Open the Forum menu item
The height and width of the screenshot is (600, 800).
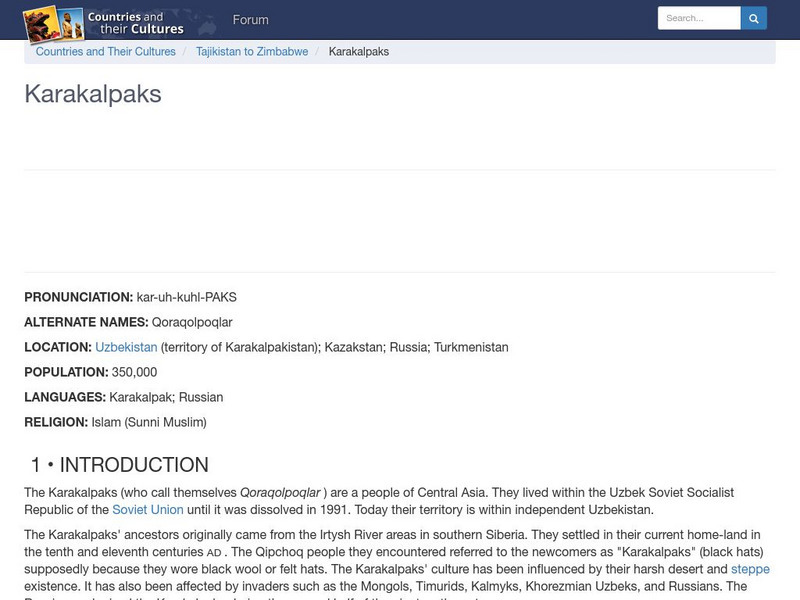click(x=251, y=20)
